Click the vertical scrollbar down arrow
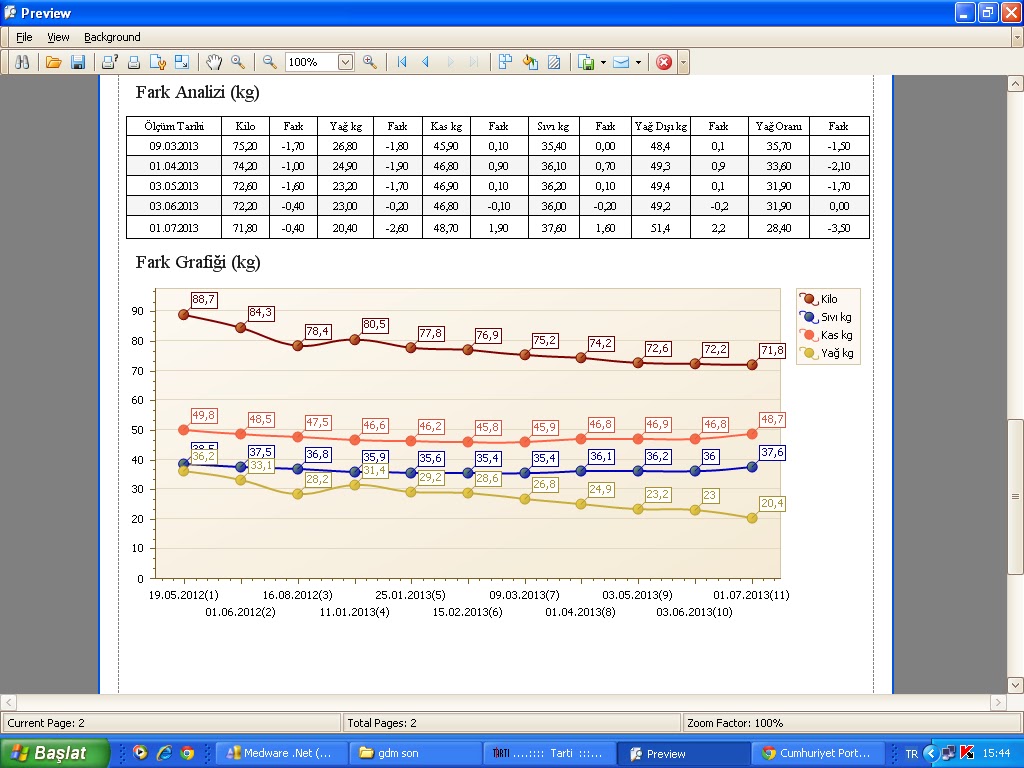The width and height of the screenshot is (1024, 768). 1016,685
